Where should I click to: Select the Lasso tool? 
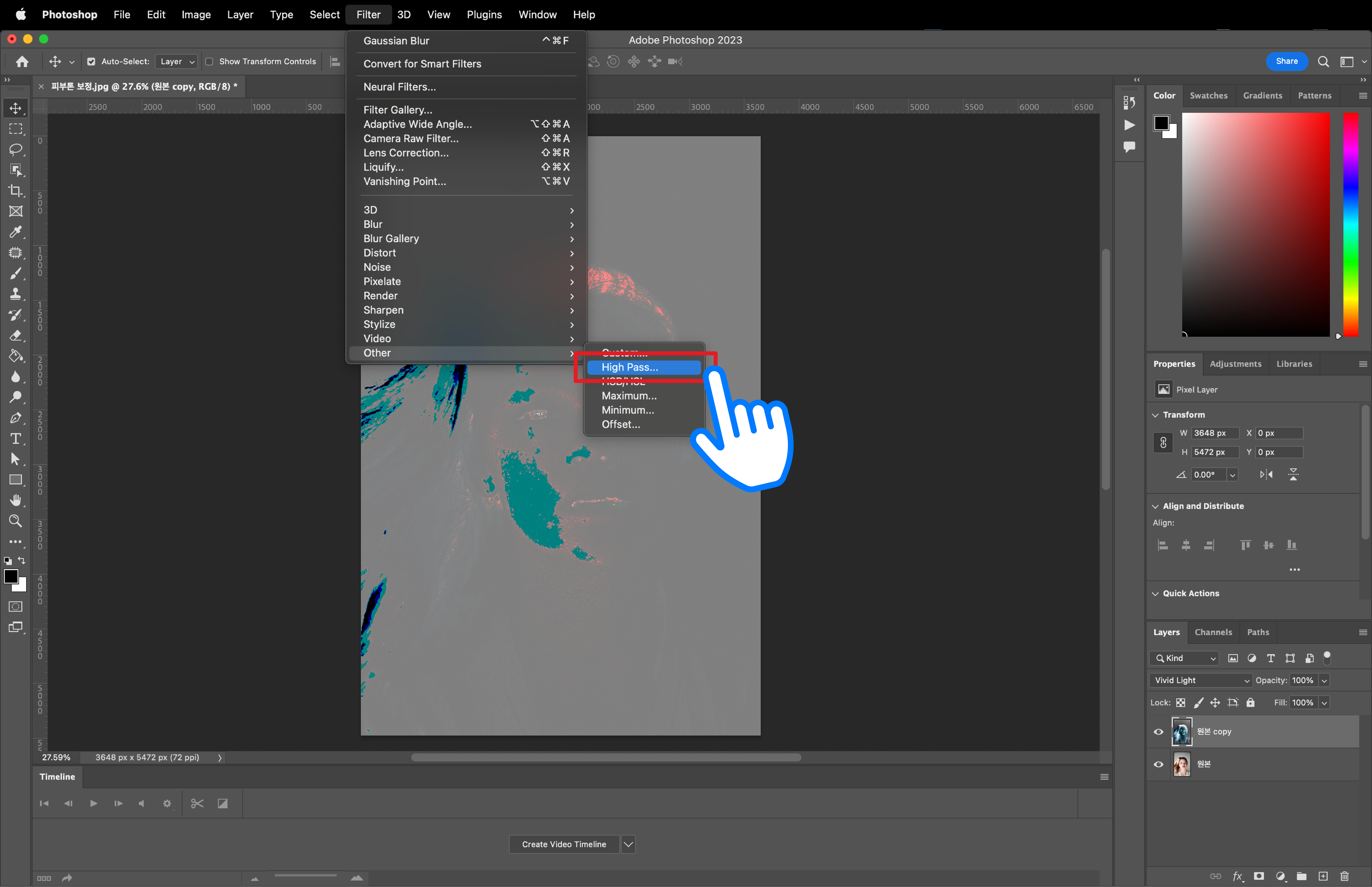point(16,150)
